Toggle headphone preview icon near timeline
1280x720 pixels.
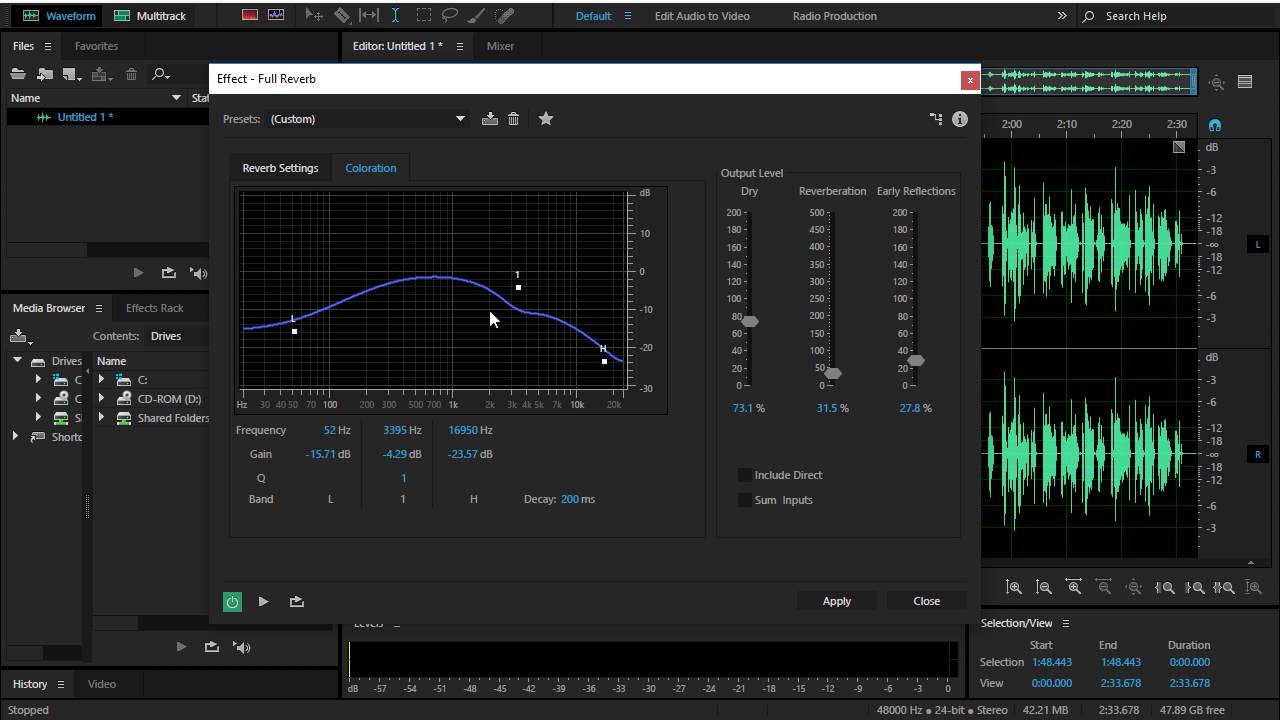click(x=1215, y=125)
